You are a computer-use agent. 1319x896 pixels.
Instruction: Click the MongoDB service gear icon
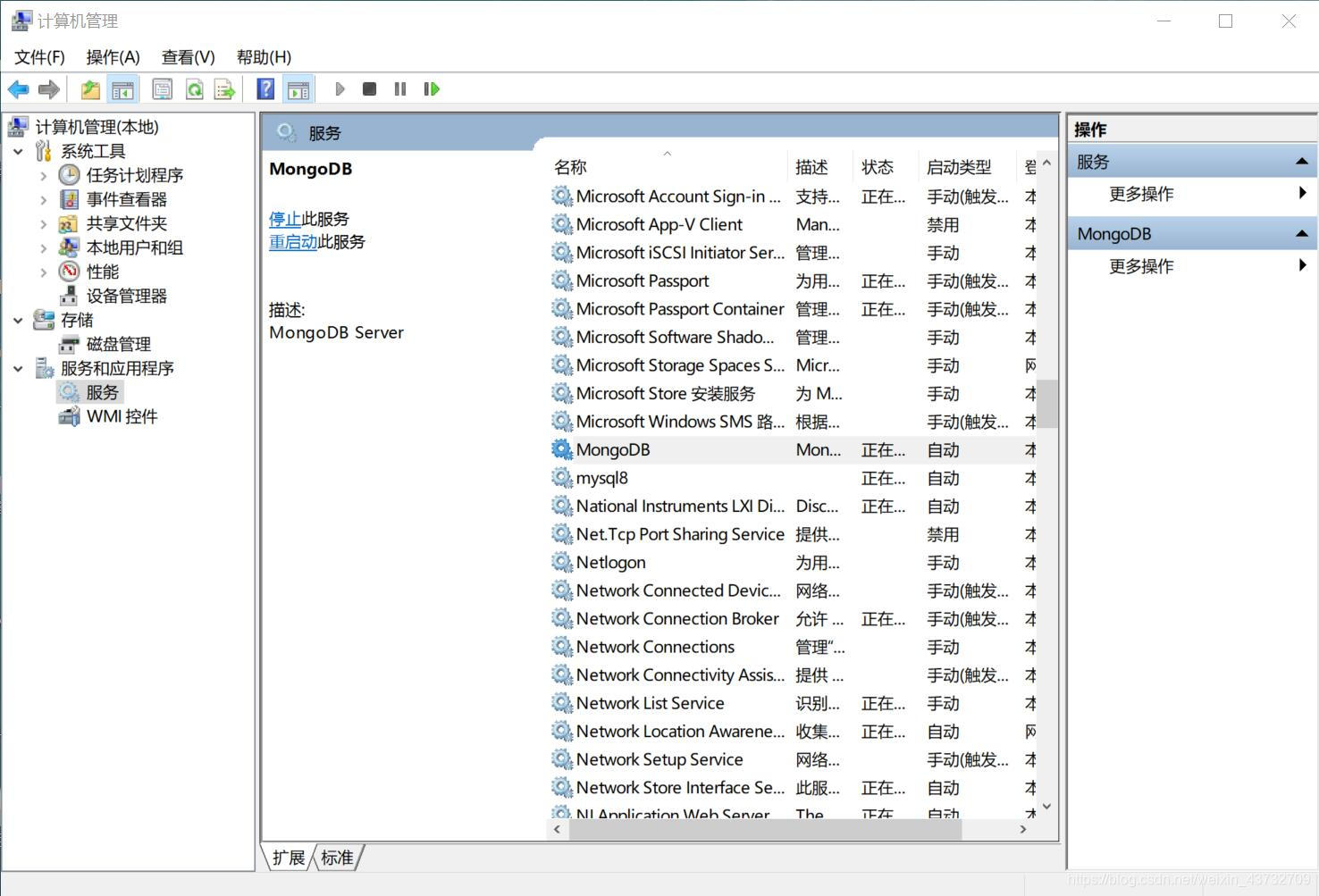point(561,449)
